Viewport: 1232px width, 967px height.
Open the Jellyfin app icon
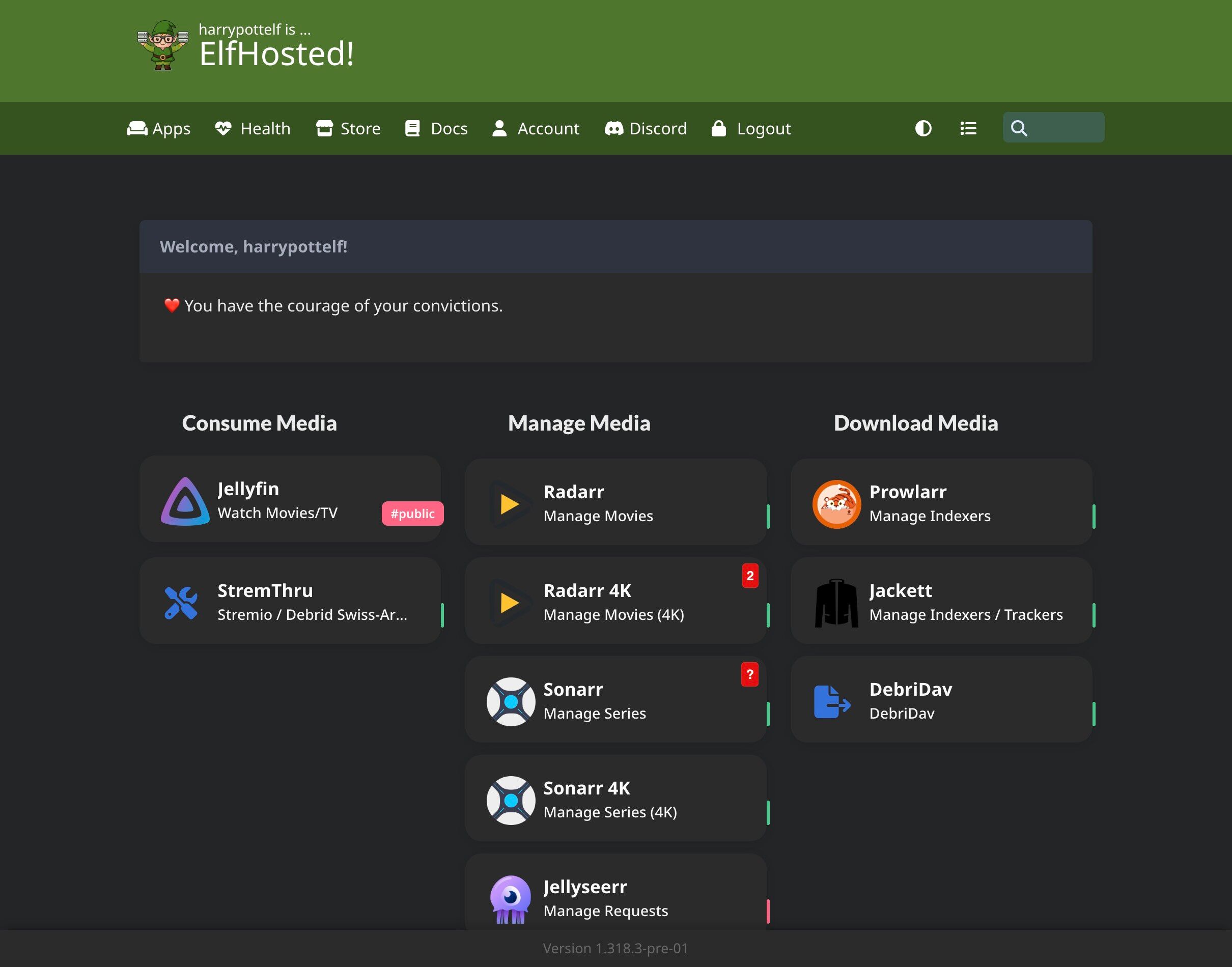[185, 501]
